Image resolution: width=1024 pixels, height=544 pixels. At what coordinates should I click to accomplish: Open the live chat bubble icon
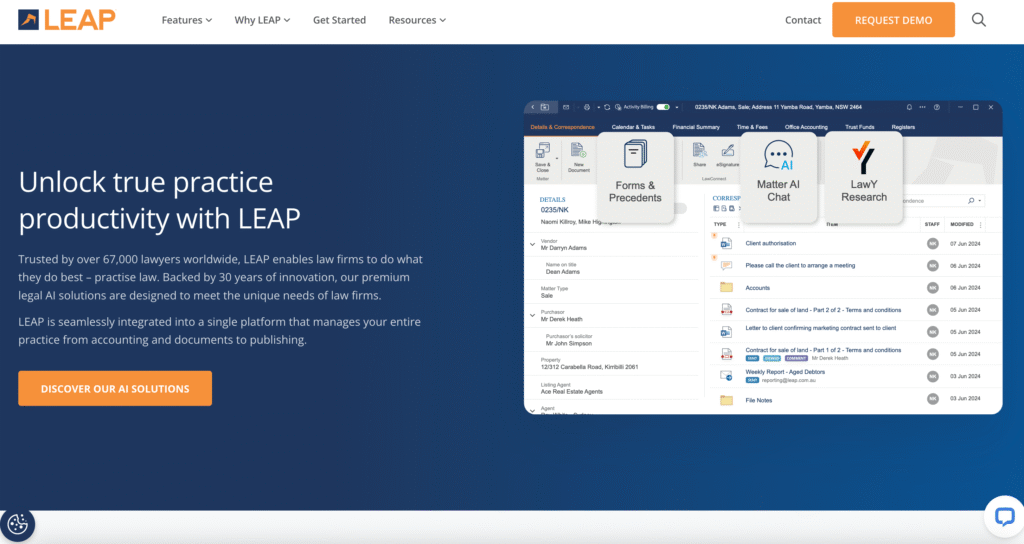(1004, 517)
